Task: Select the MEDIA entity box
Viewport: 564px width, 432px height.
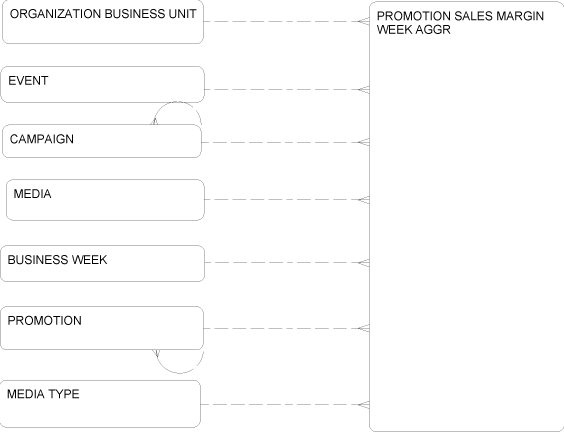Action: pyautogui.click(x=105, y=200)
